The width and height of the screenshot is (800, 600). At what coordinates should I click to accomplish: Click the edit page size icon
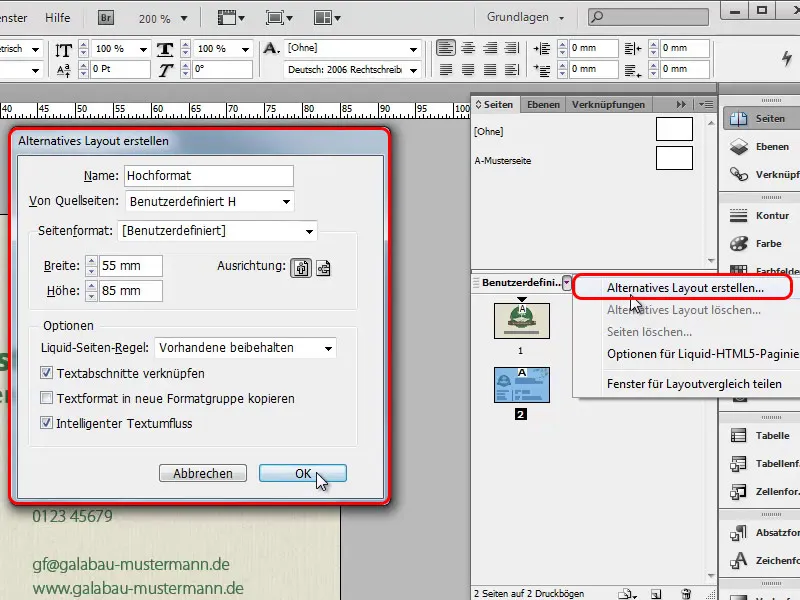click(626, 594)
